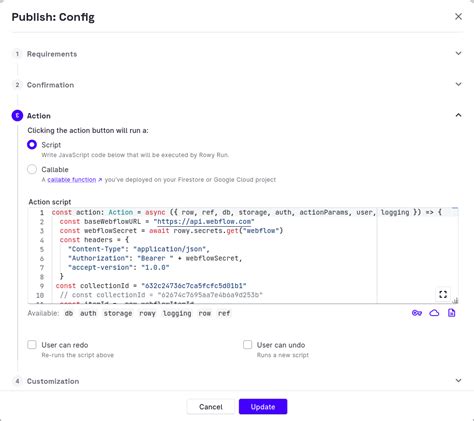Click the logging available variable chip

(177, 313)
